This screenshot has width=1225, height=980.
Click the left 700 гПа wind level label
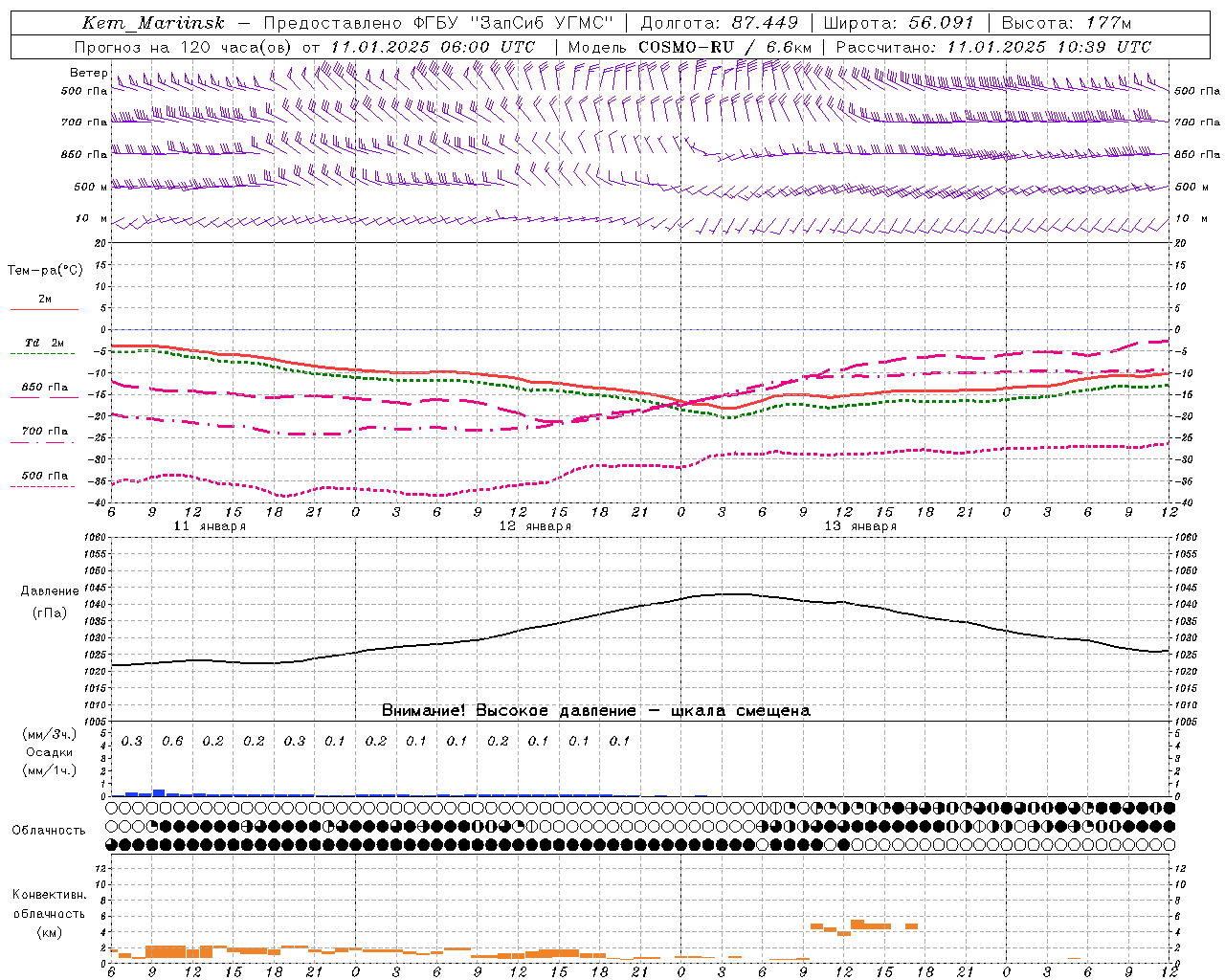point(84,122)
